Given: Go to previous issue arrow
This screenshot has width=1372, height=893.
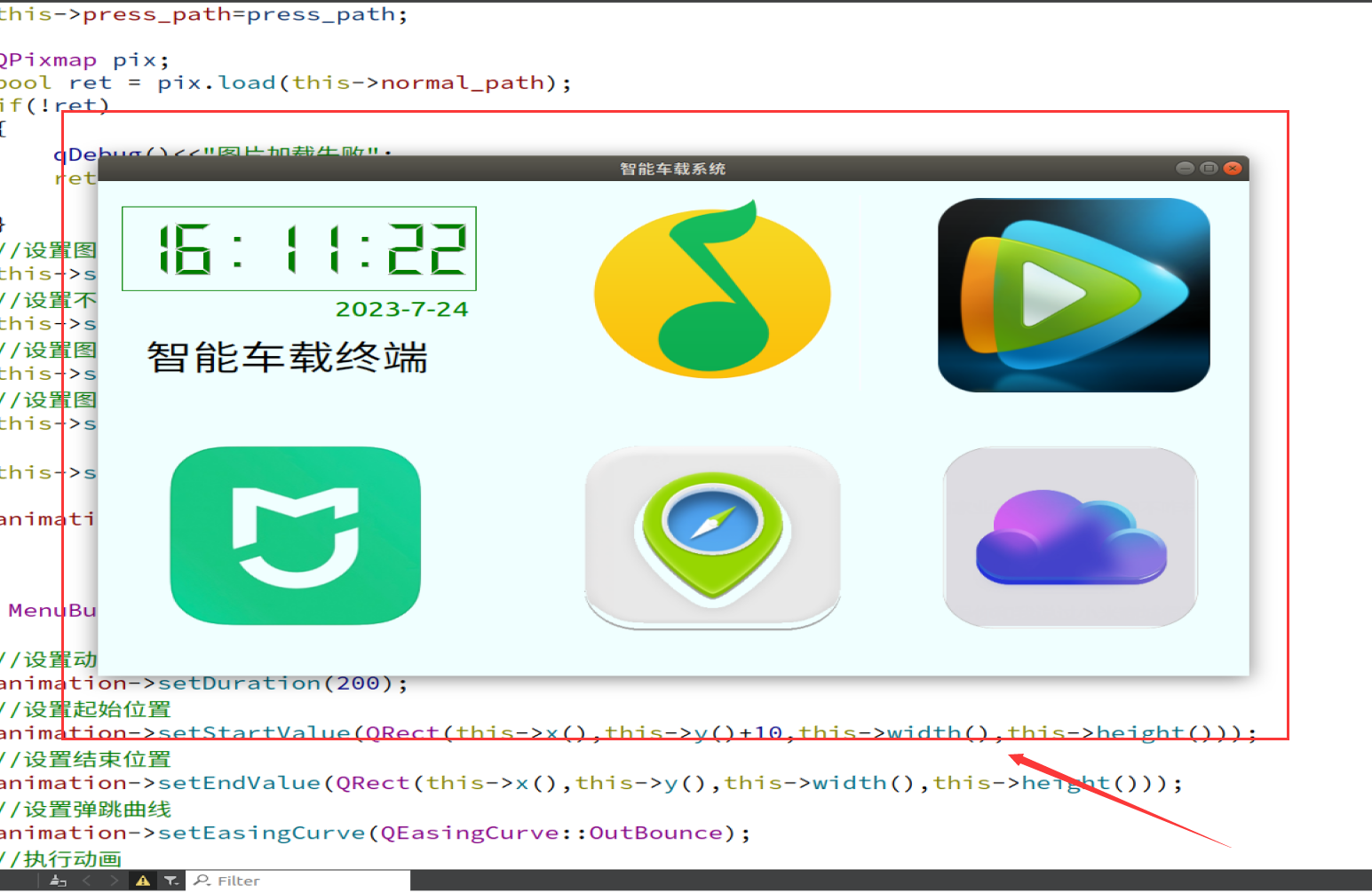Looking at the screenshot, I should click(x=86, y=881).
